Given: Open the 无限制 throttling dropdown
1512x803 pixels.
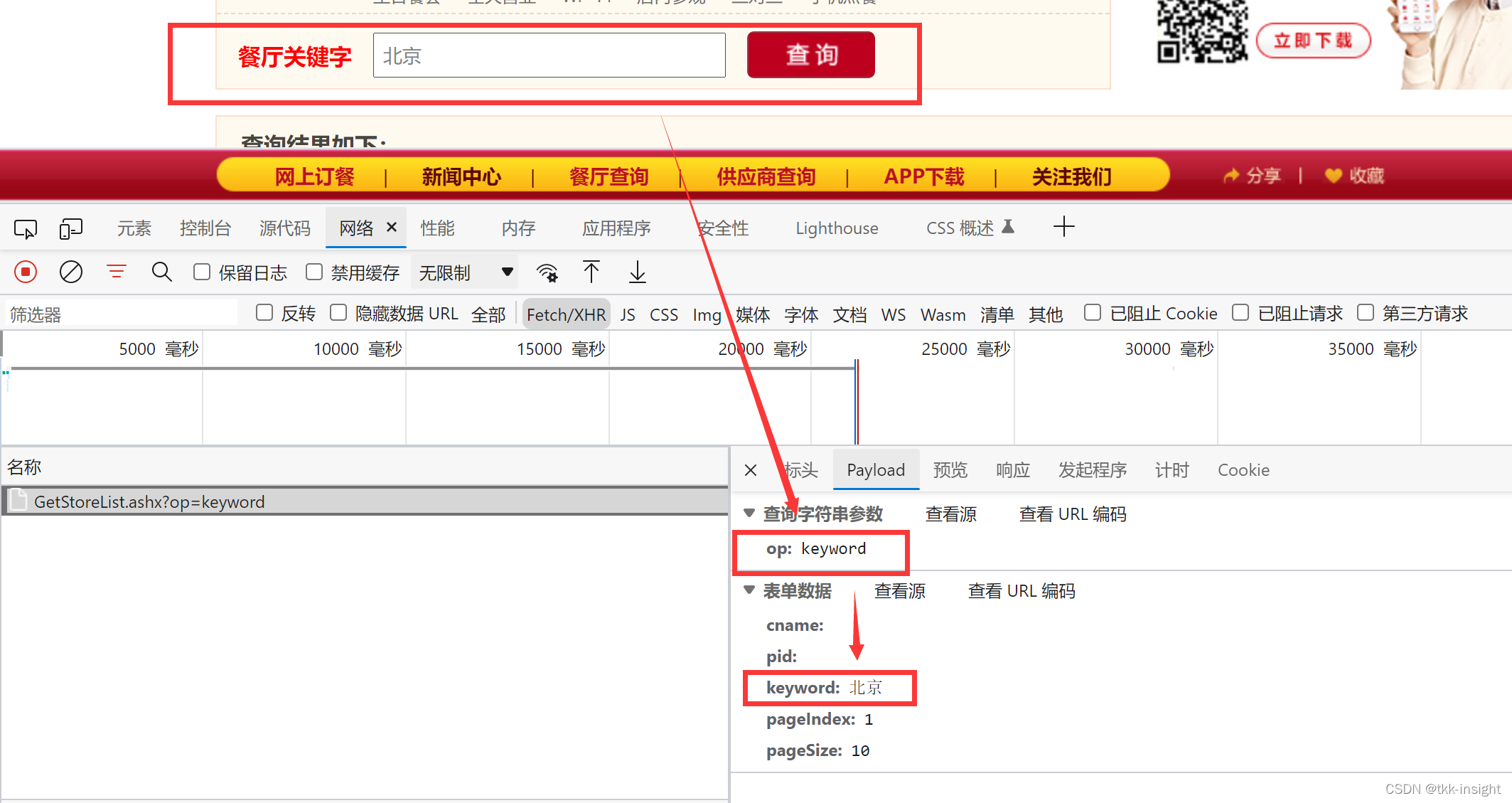Looking at the screenshot, I should tap(466, 272).
